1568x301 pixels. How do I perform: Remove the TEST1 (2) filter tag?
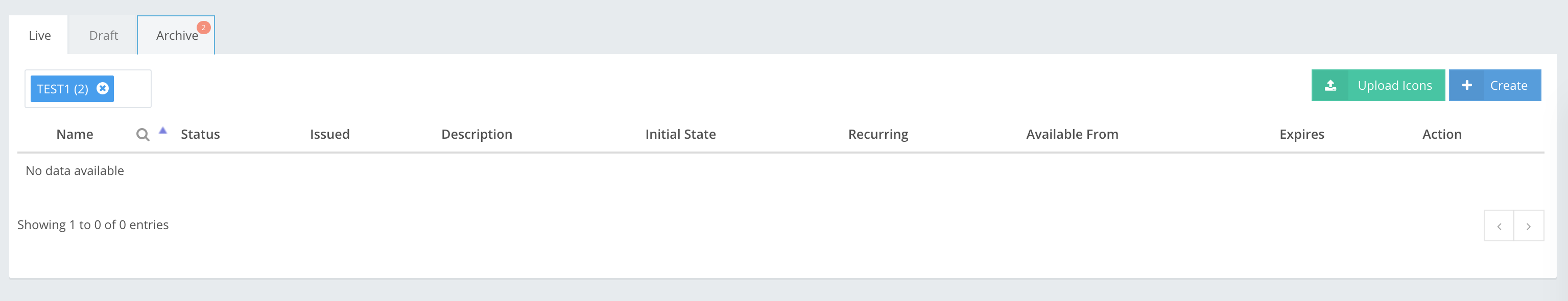point(103,88)
